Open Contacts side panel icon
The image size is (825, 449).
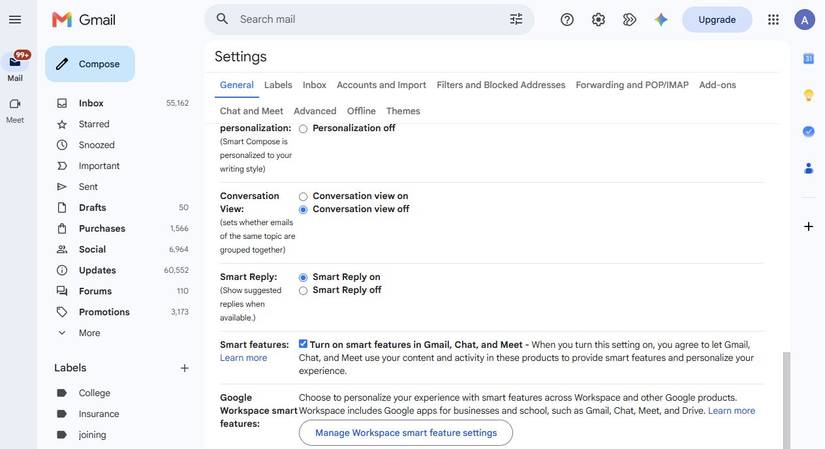point(808,168)
